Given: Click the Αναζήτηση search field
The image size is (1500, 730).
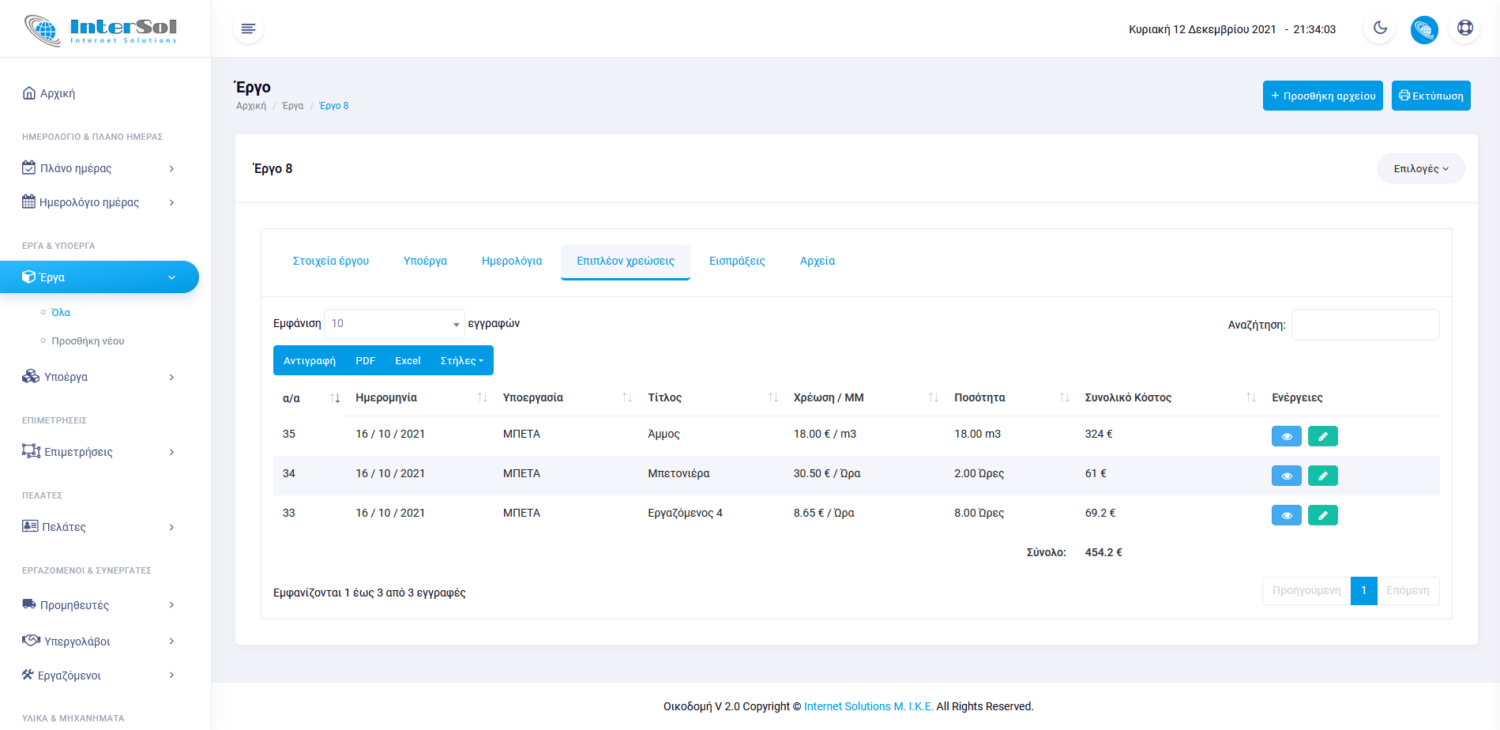Looking at the screenshot, I should pyautogui.click(x=1365, y=325).
